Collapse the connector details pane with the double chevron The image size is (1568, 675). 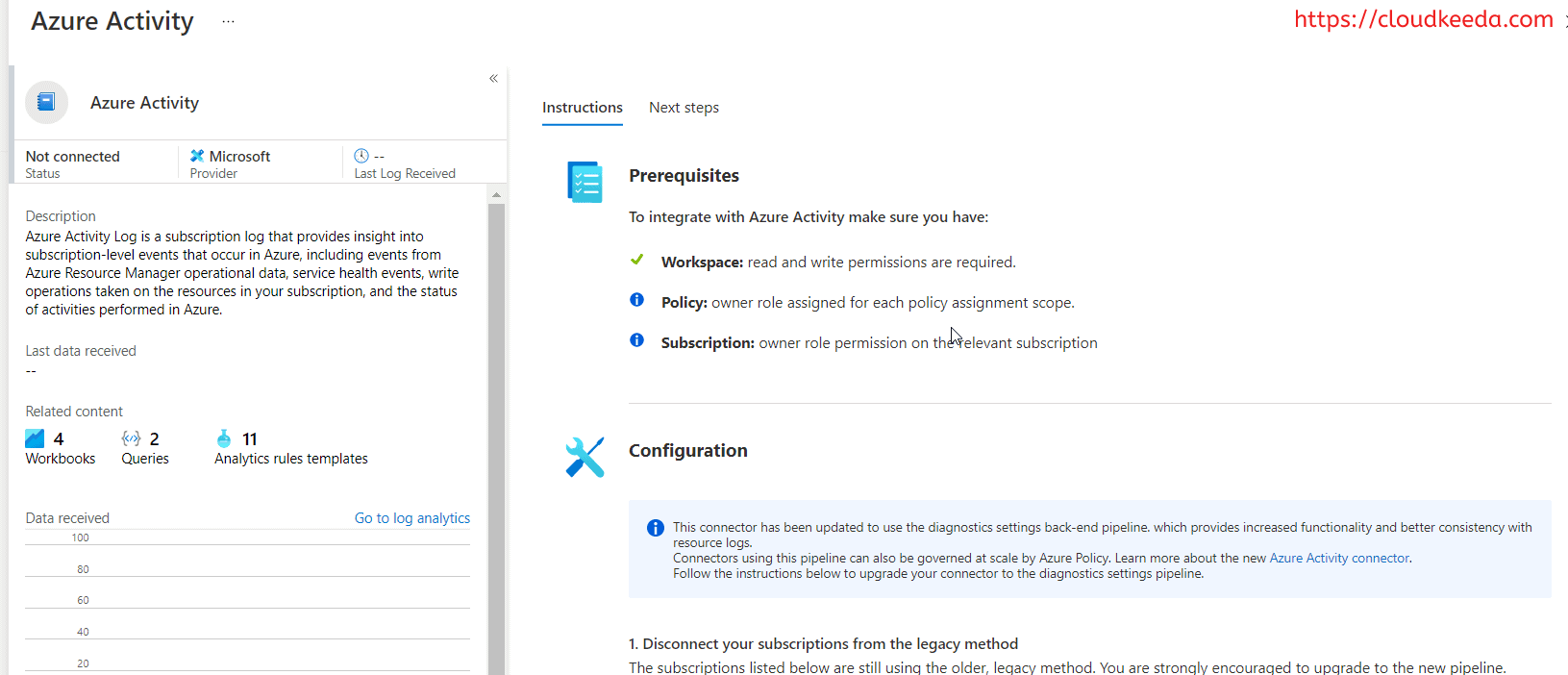pyautogui.click(x=493, y=79)
